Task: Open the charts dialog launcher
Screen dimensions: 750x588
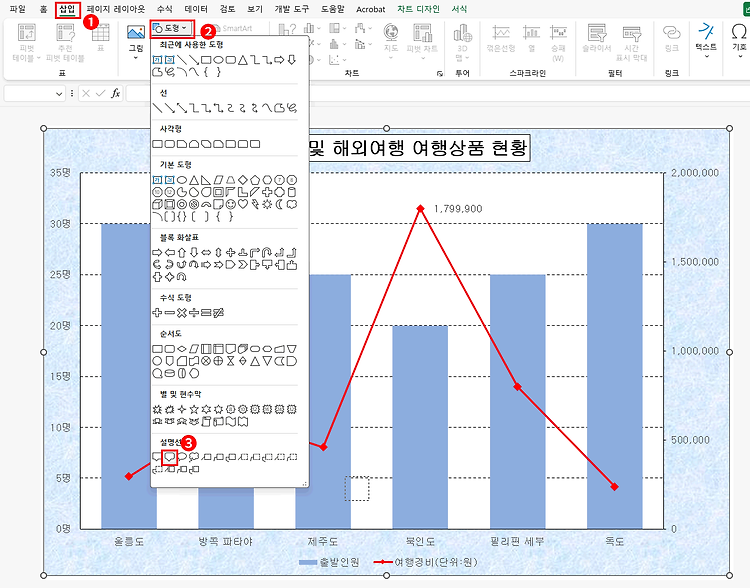Action: point(440,73)
